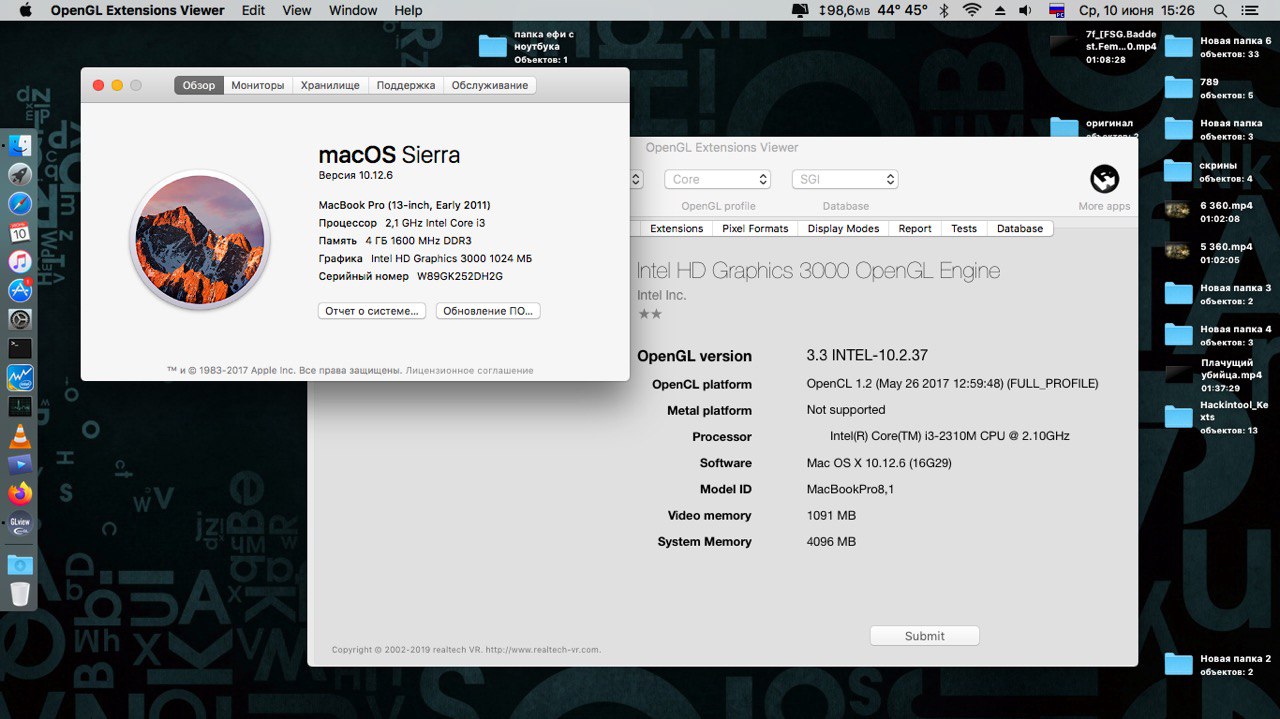
Task: Click the Russian flag input source
Action: pyautogui.click(x=1056, y=10)
